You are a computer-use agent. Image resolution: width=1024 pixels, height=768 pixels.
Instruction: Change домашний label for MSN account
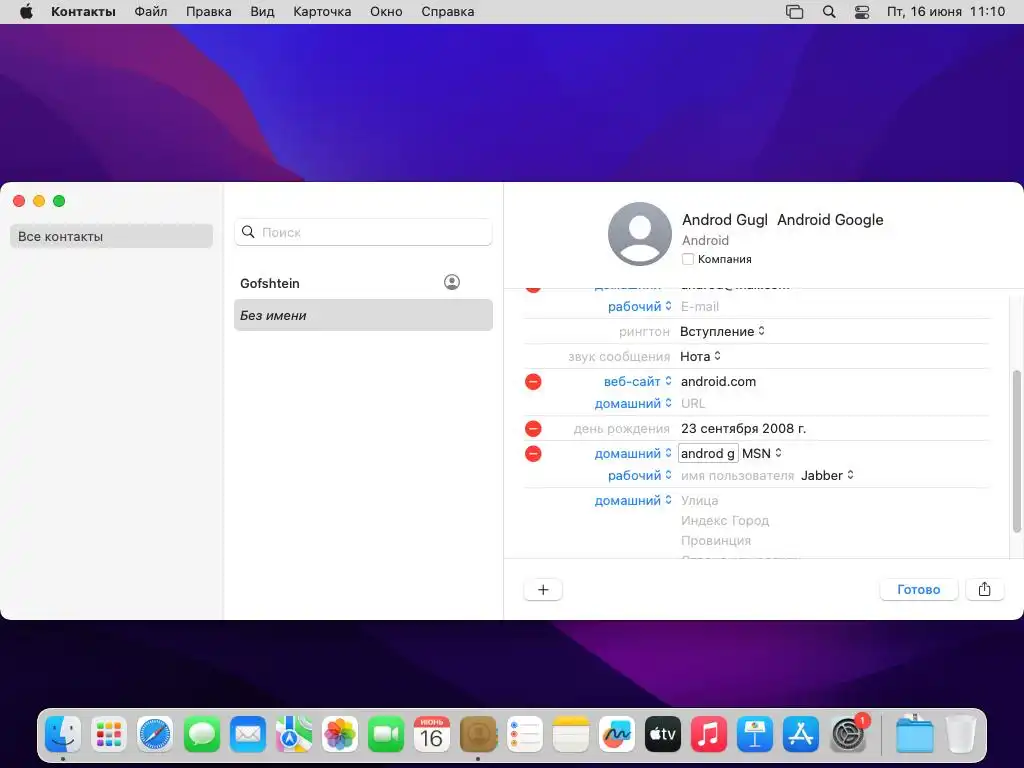pyautogui.click(x=633, y=453)
